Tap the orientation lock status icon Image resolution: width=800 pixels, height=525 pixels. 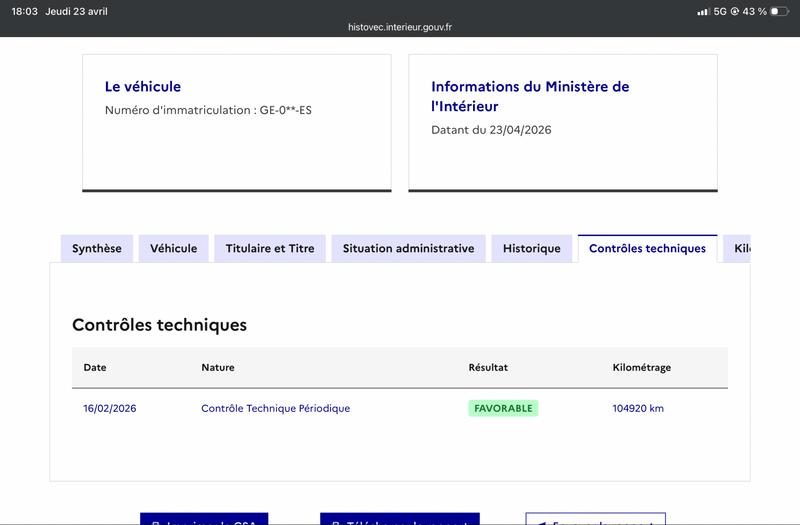pyautogui.click(x=735, y=11)
